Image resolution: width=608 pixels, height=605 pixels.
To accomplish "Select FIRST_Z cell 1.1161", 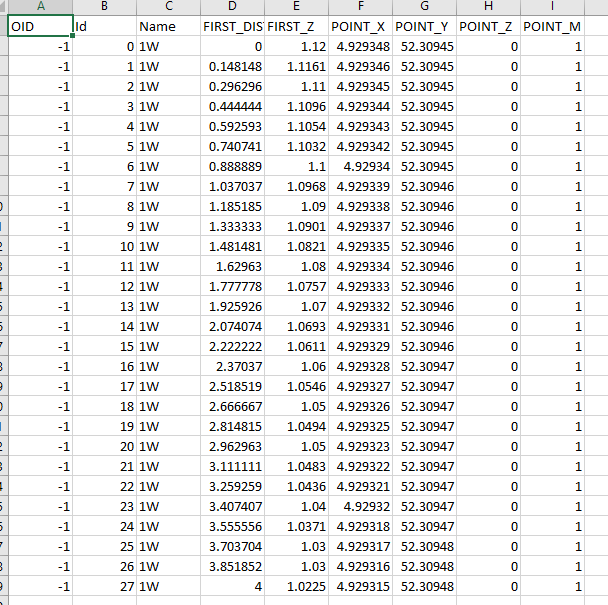I will 296,66.
